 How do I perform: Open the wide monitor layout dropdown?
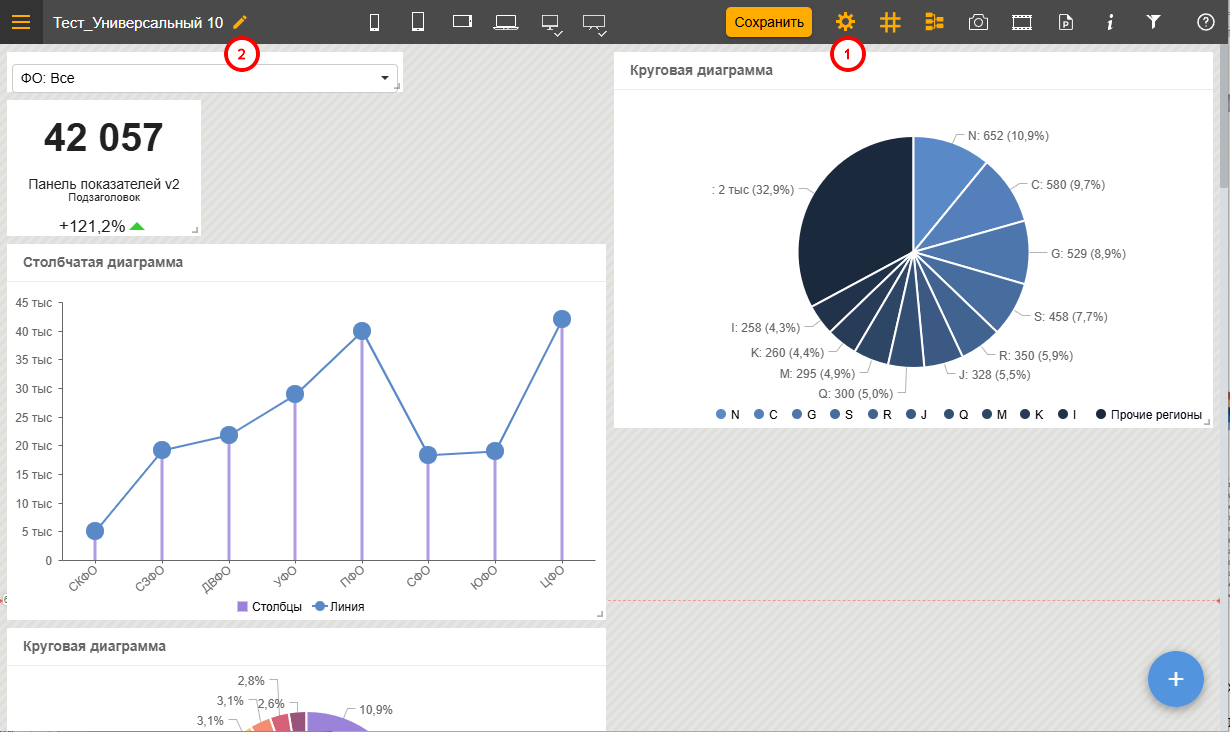[x=594, y=23]
